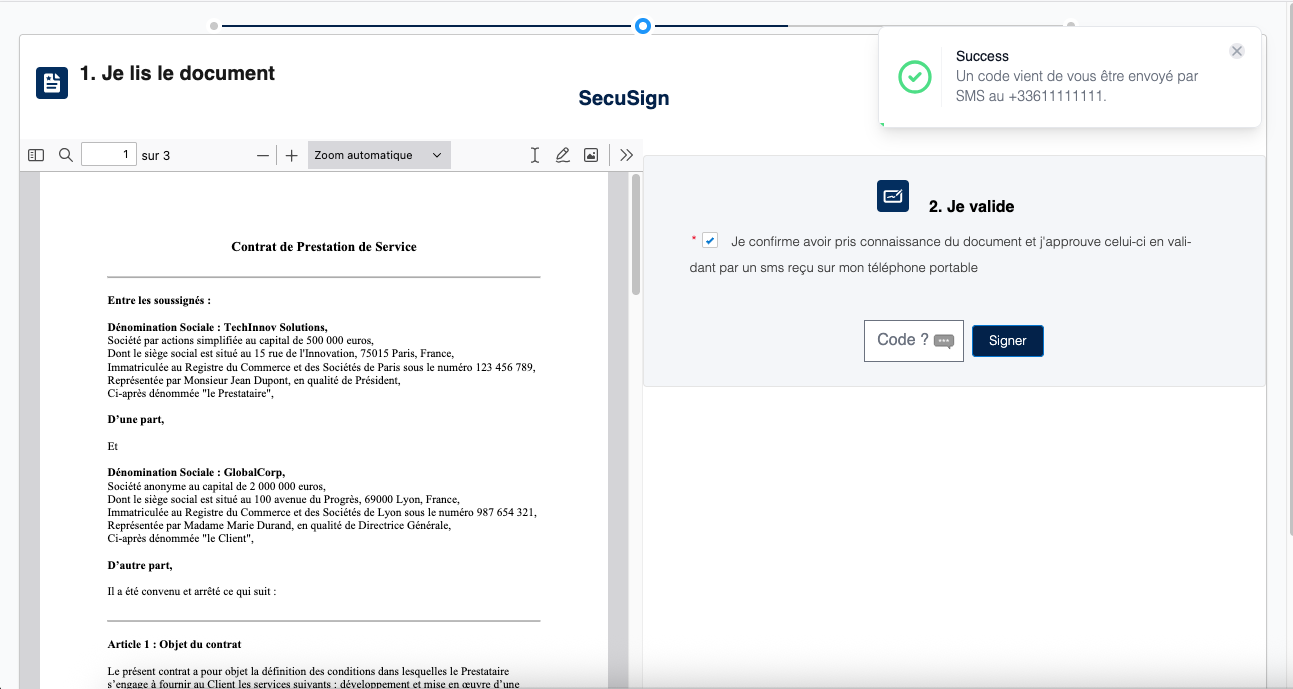Open the find-in-document search icon
The image size is (1293, 689).
[66, 155]
